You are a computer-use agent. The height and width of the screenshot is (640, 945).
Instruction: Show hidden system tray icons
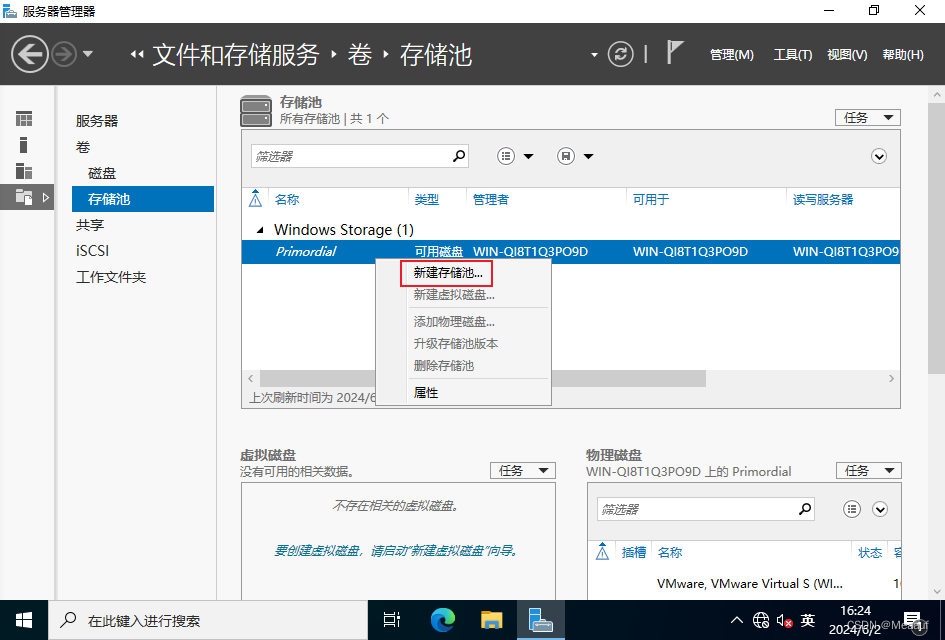[x=736, y=620]
